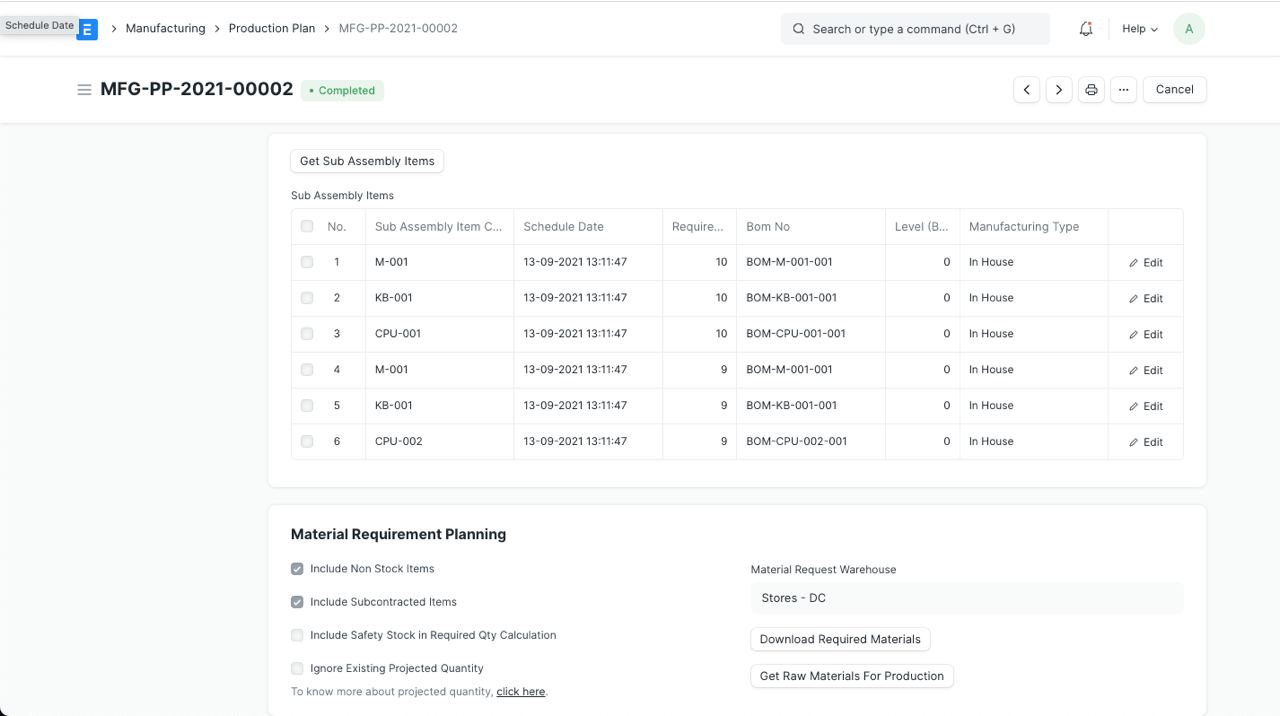Focus the search command bar

tap(915, 29)
